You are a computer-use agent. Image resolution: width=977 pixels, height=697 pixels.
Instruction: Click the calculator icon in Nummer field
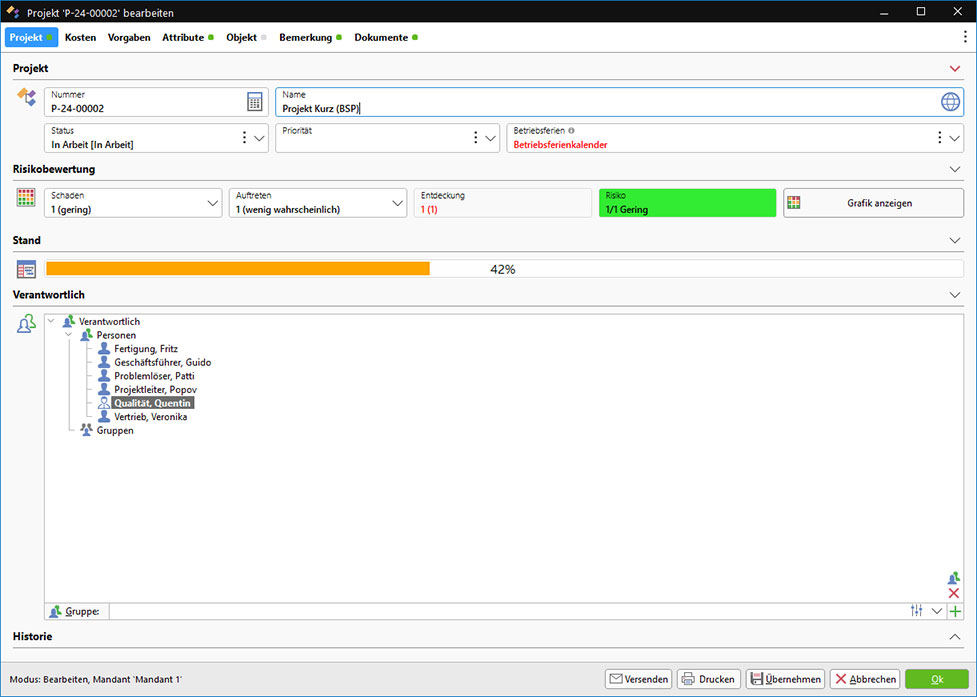click(x=255, y=102)
